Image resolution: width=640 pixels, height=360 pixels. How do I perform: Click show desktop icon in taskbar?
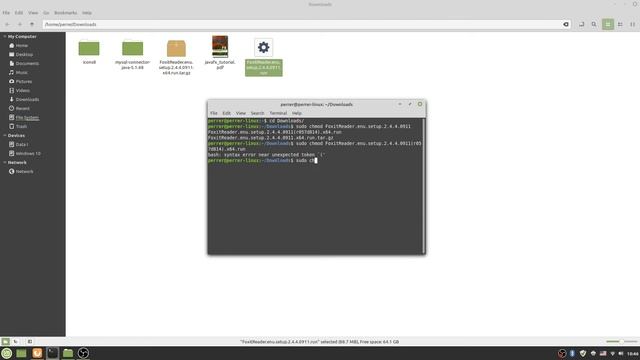[21, 353]
